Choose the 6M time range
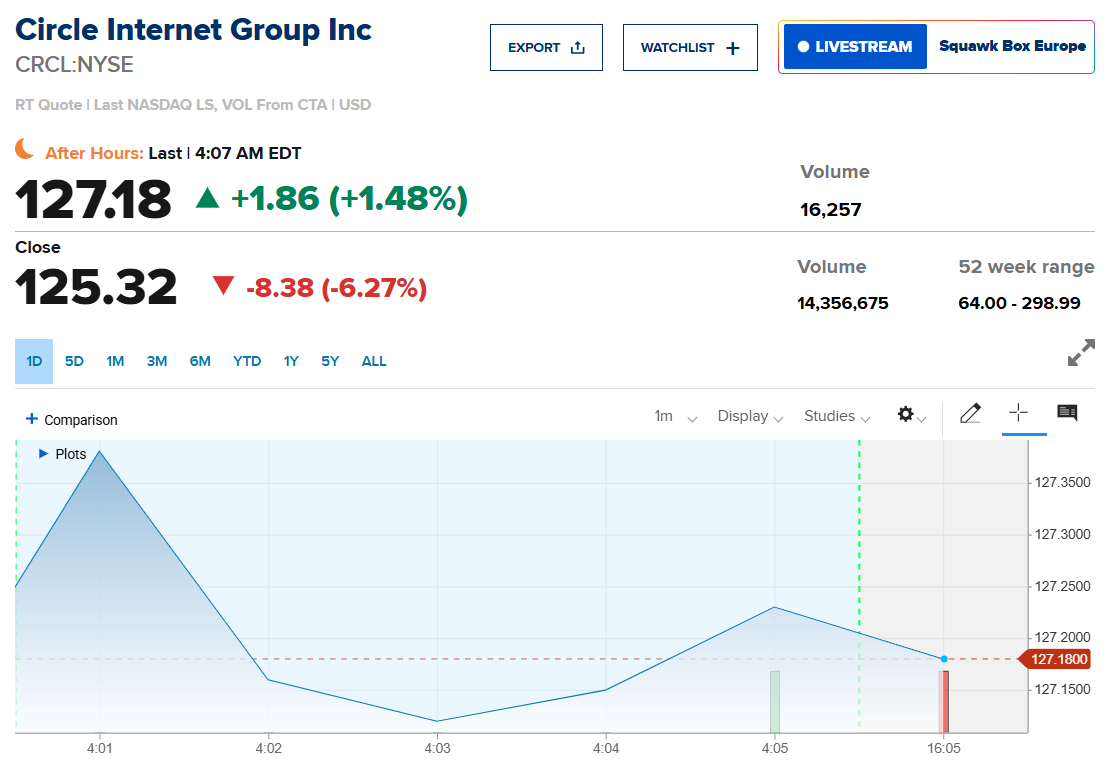This screenshot has width=1105, height=765. pos(200,361)
